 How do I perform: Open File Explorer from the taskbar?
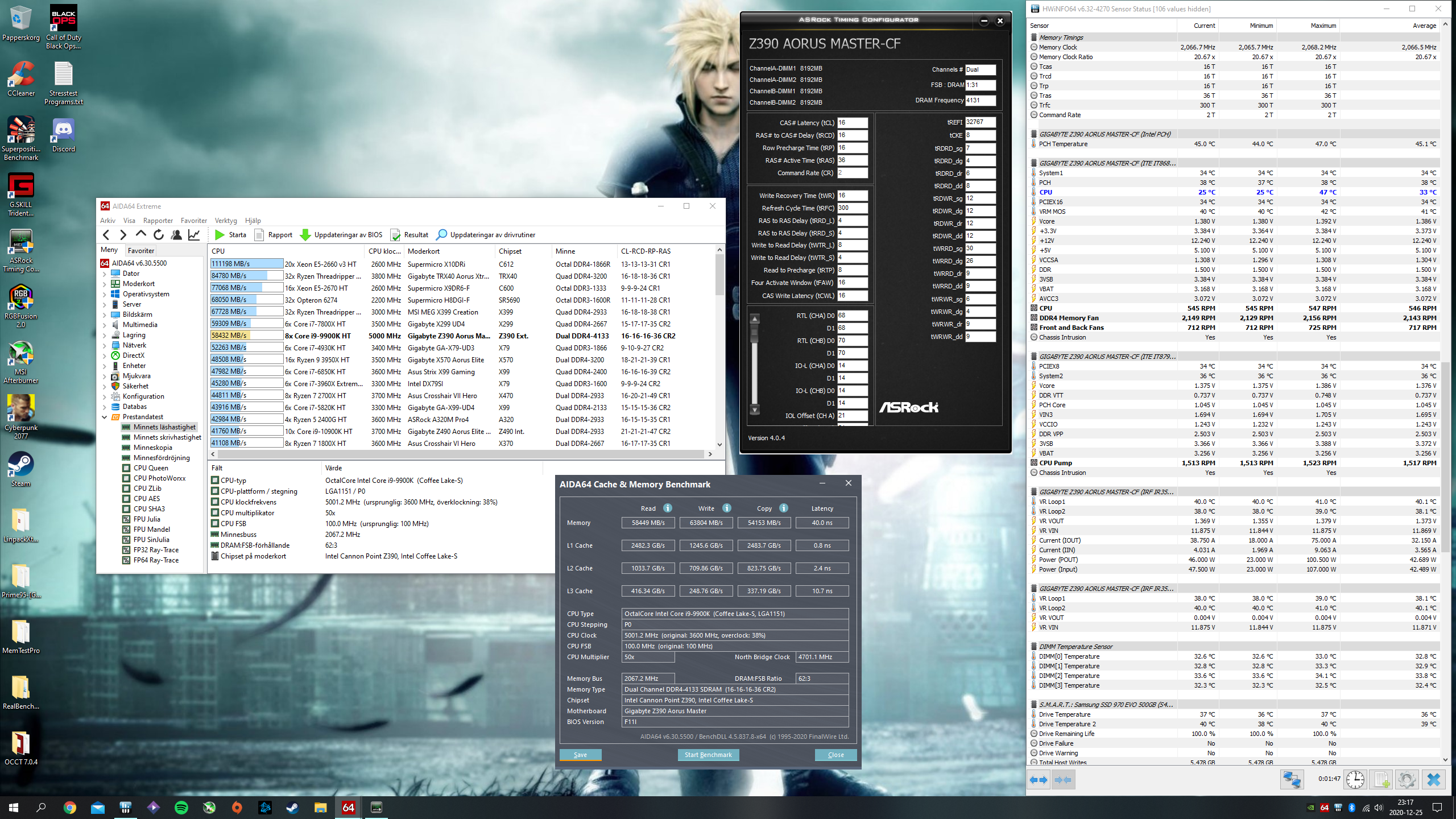coord(321,807)
